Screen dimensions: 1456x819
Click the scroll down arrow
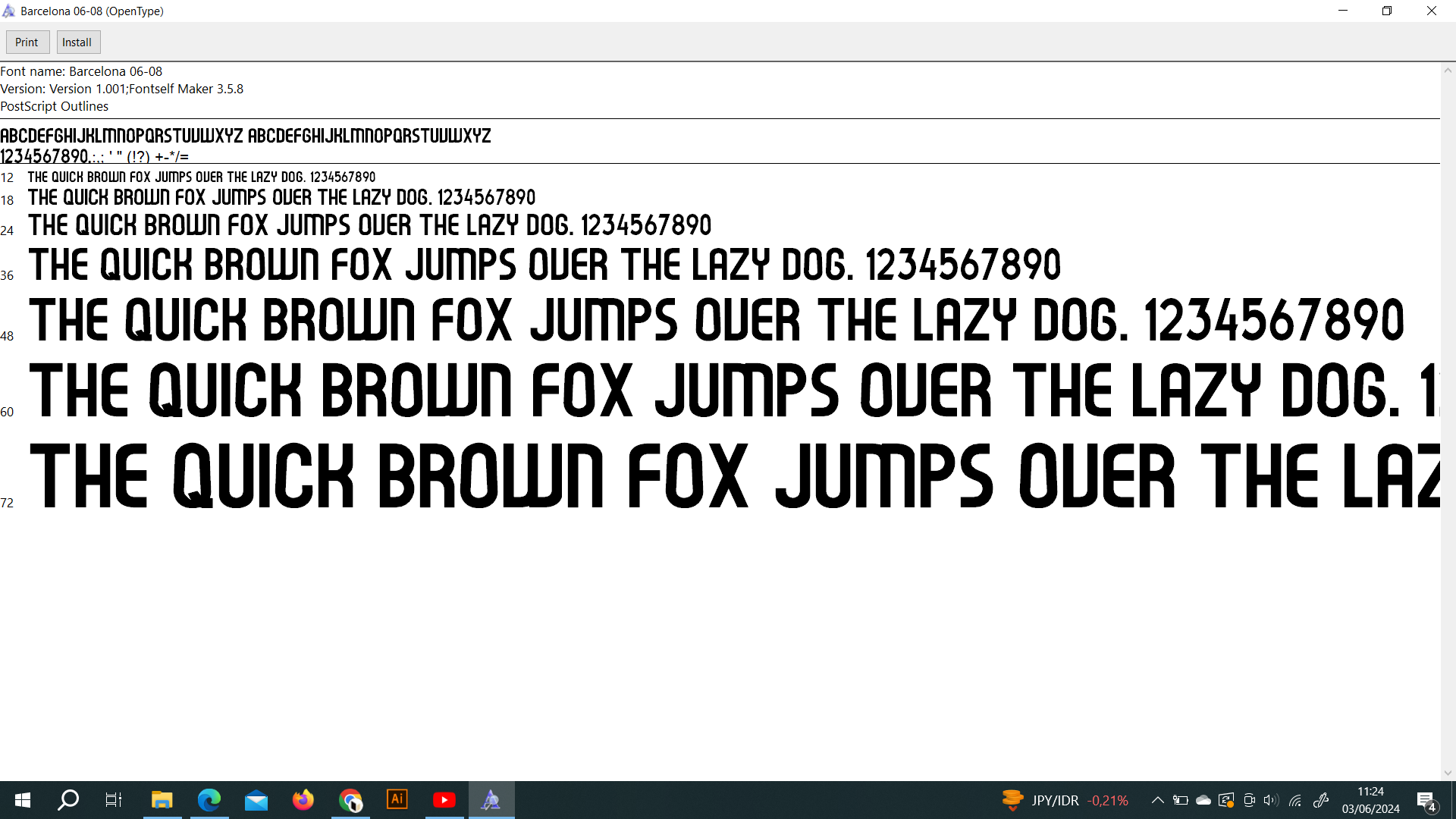[x=1448, y=773]
